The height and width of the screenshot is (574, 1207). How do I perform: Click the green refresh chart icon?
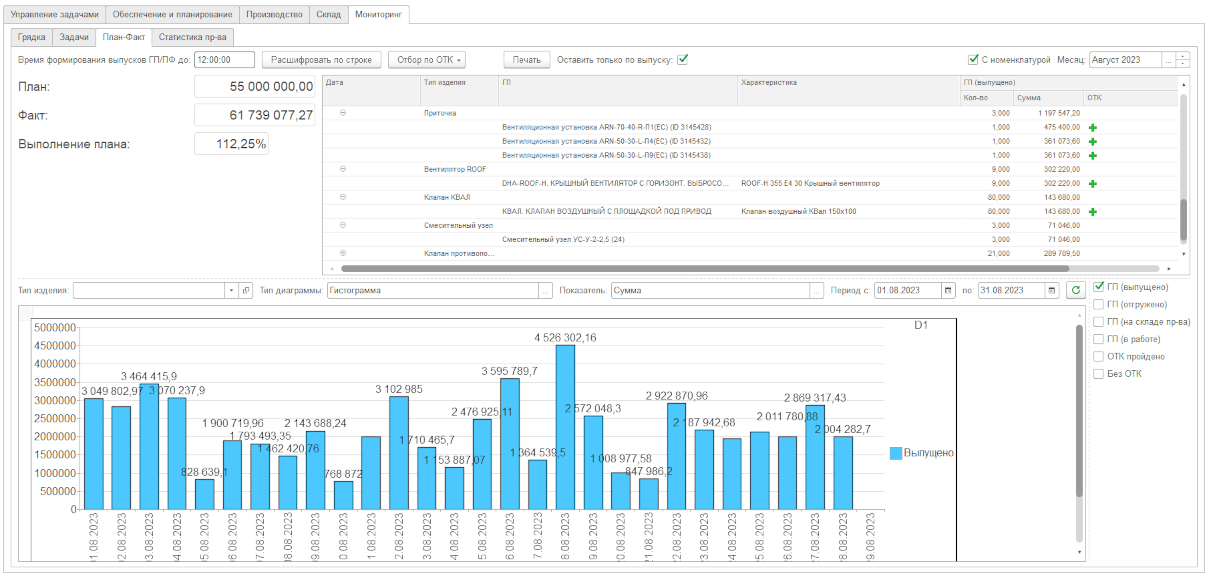(1076, 290)
